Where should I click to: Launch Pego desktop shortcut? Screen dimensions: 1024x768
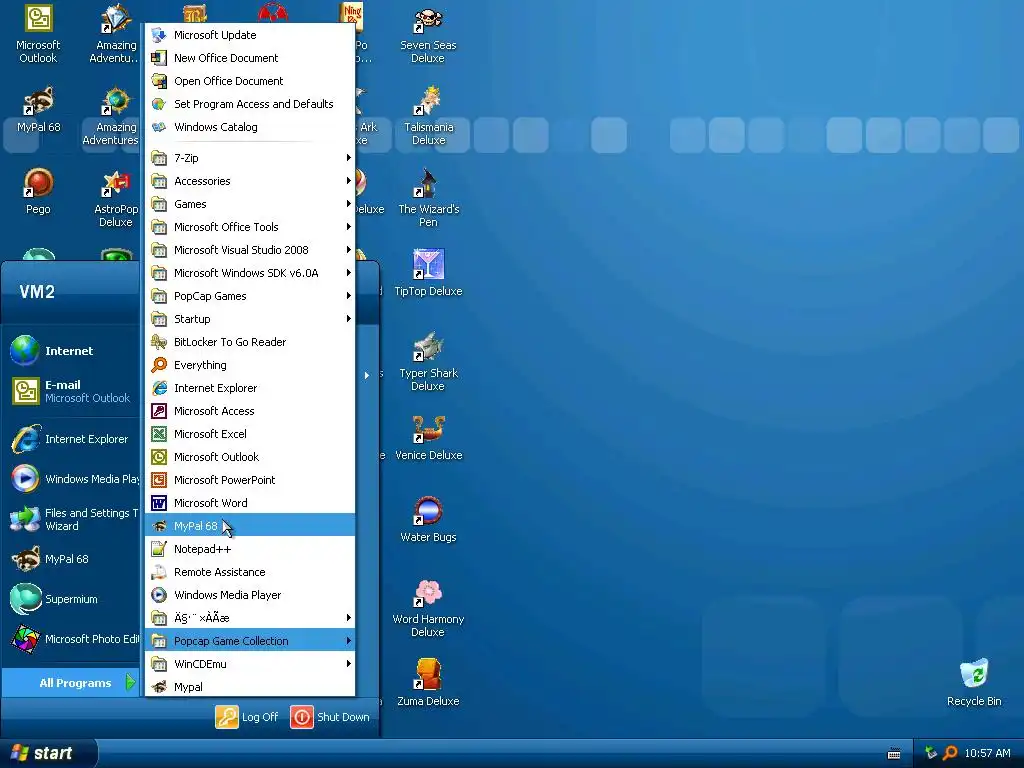[x=38, y=192]
